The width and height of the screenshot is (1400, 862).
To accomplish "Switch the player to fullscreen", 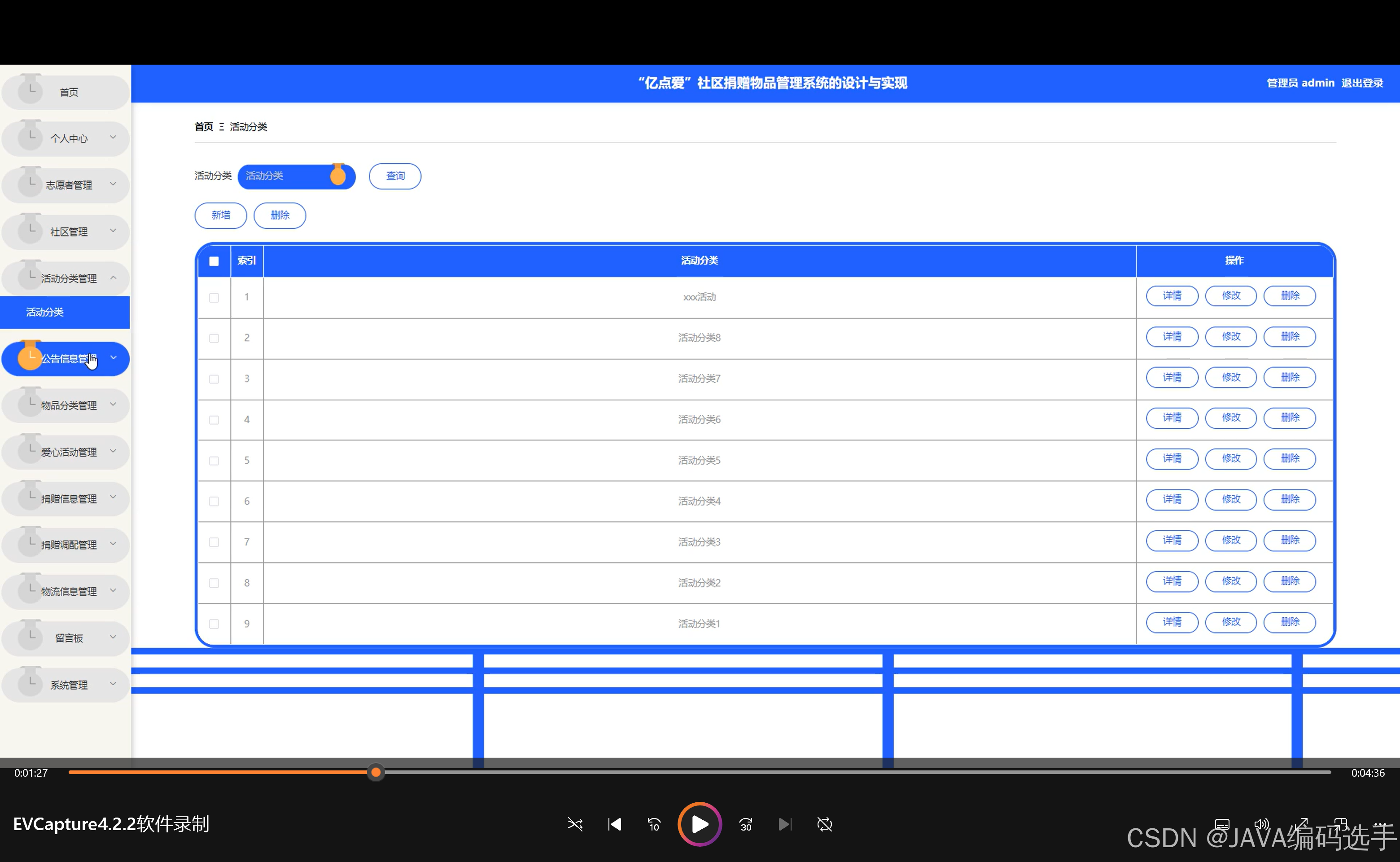I will coord(1301,824).
